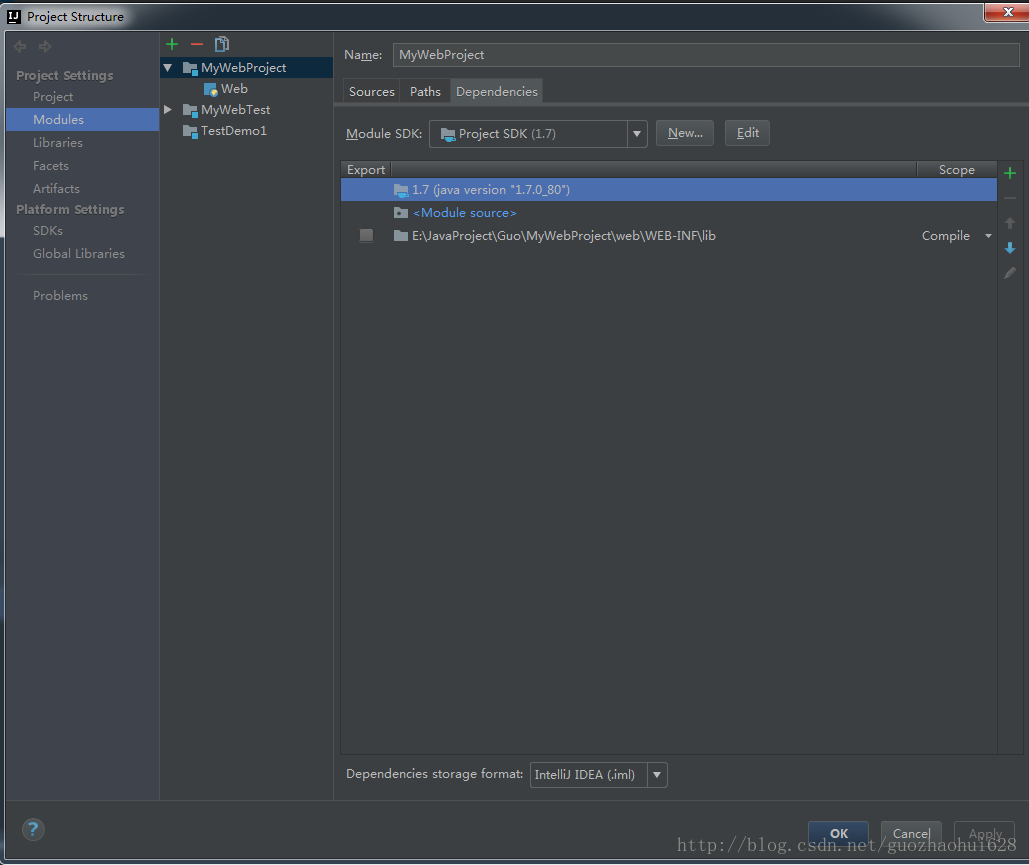Viewport: 1029px width, 865px height.
Task: Open Facets settings
Action: coord(51,165)
